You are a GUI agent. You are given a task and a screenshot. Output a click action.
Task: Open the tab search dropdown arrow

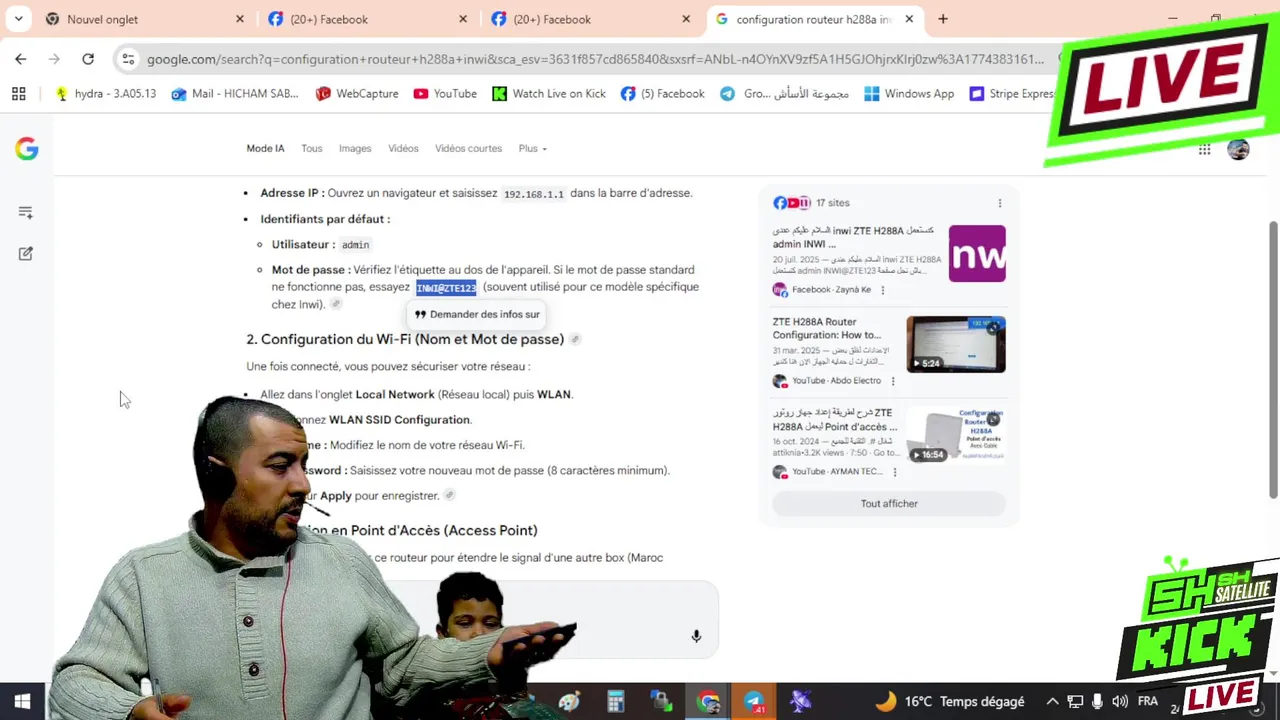pos(18,19)
